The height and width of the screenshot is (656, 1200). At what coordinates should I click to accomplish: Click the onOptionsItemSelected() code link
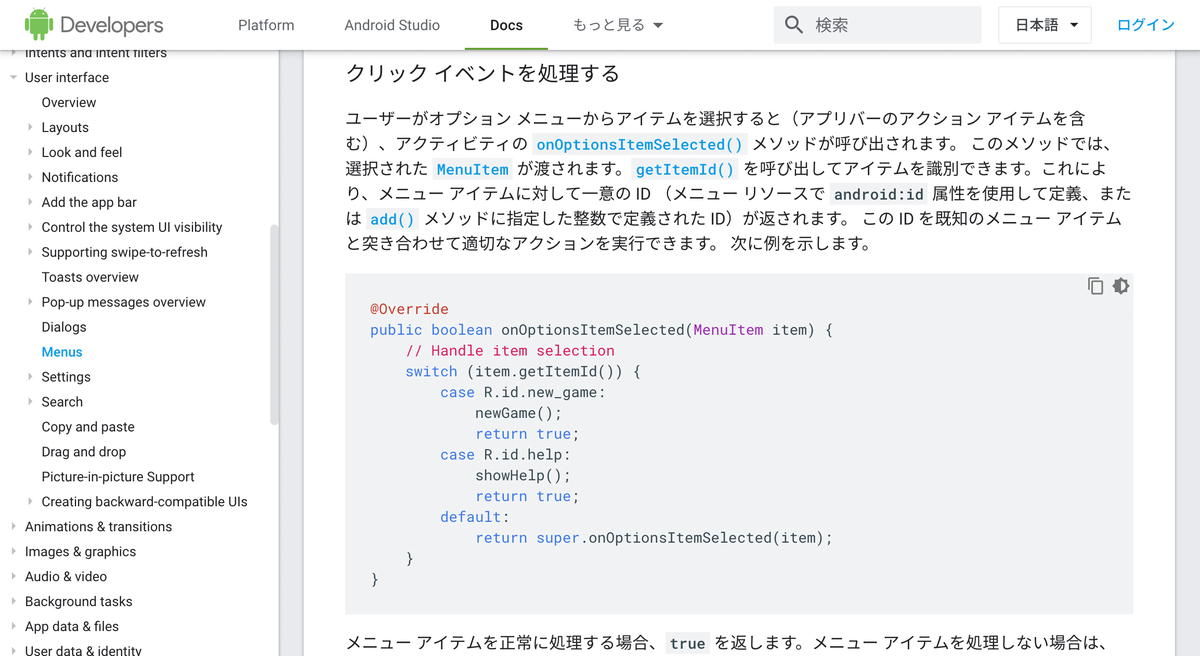tap(640, 144)
